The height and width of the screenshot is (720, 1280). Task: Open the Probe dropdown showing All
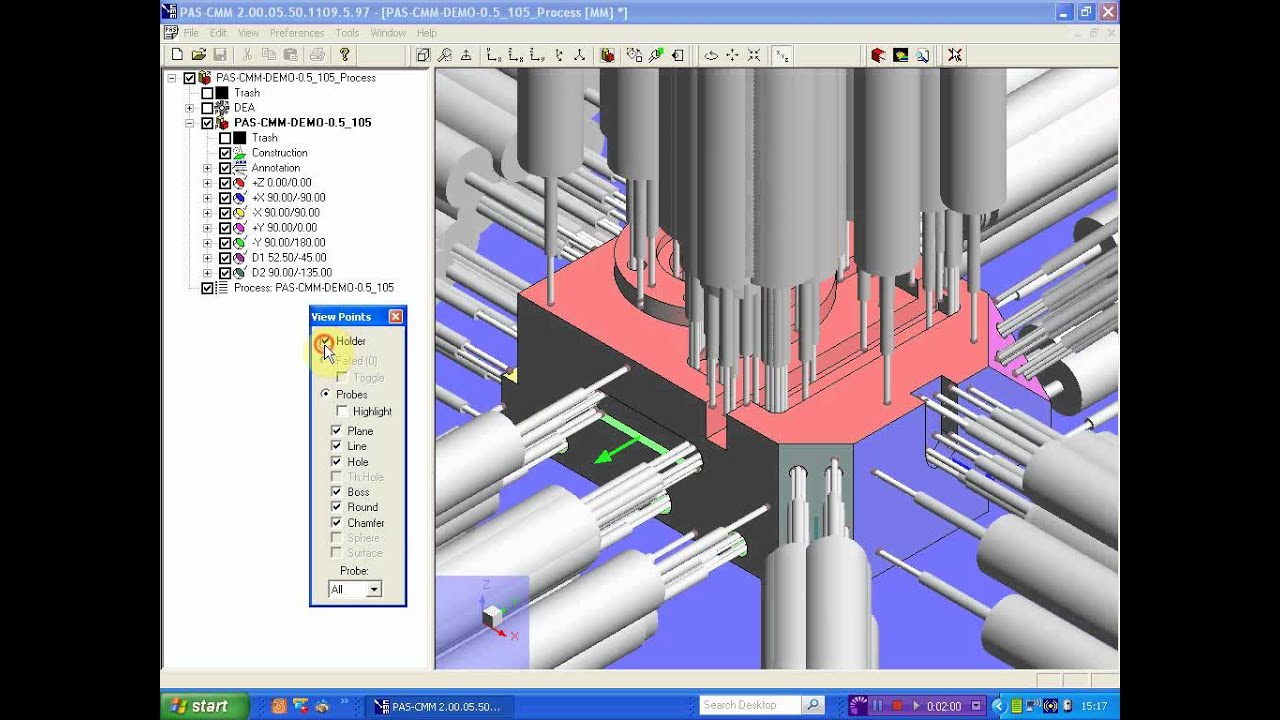click(374, 590)
